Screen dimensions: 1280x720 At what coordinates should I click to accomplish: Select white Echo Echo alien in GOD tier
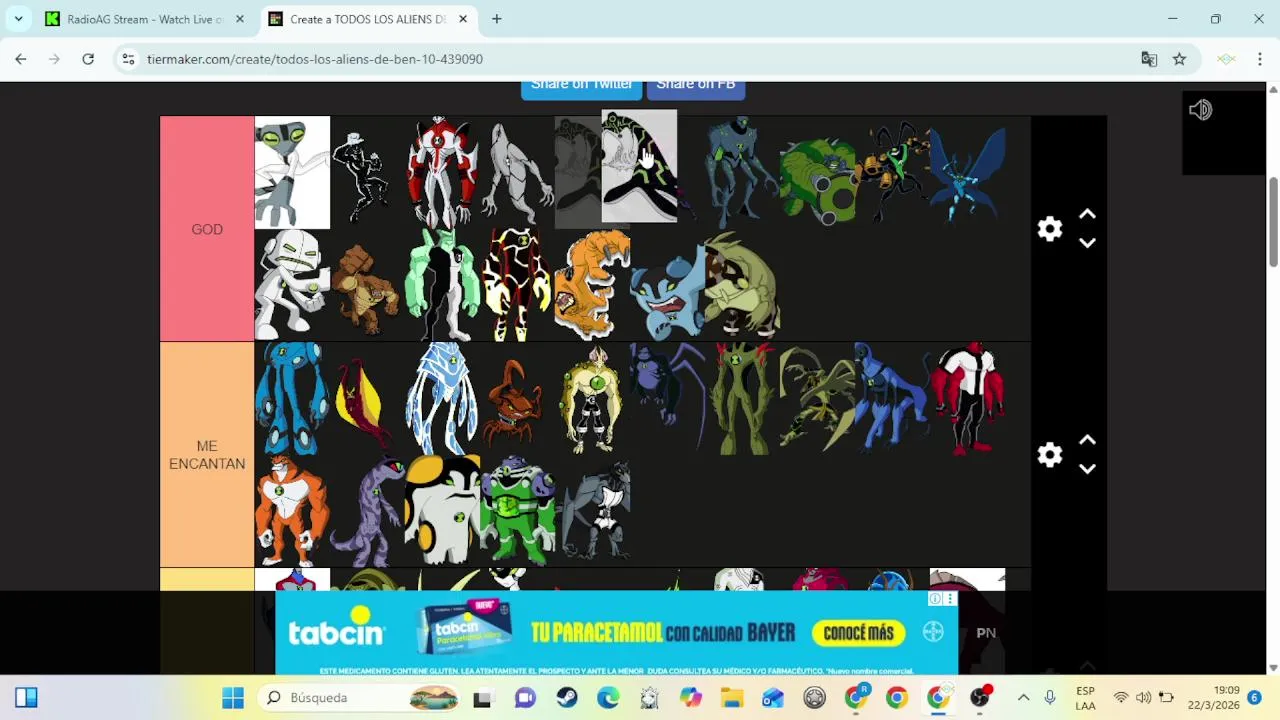point(292,285)
